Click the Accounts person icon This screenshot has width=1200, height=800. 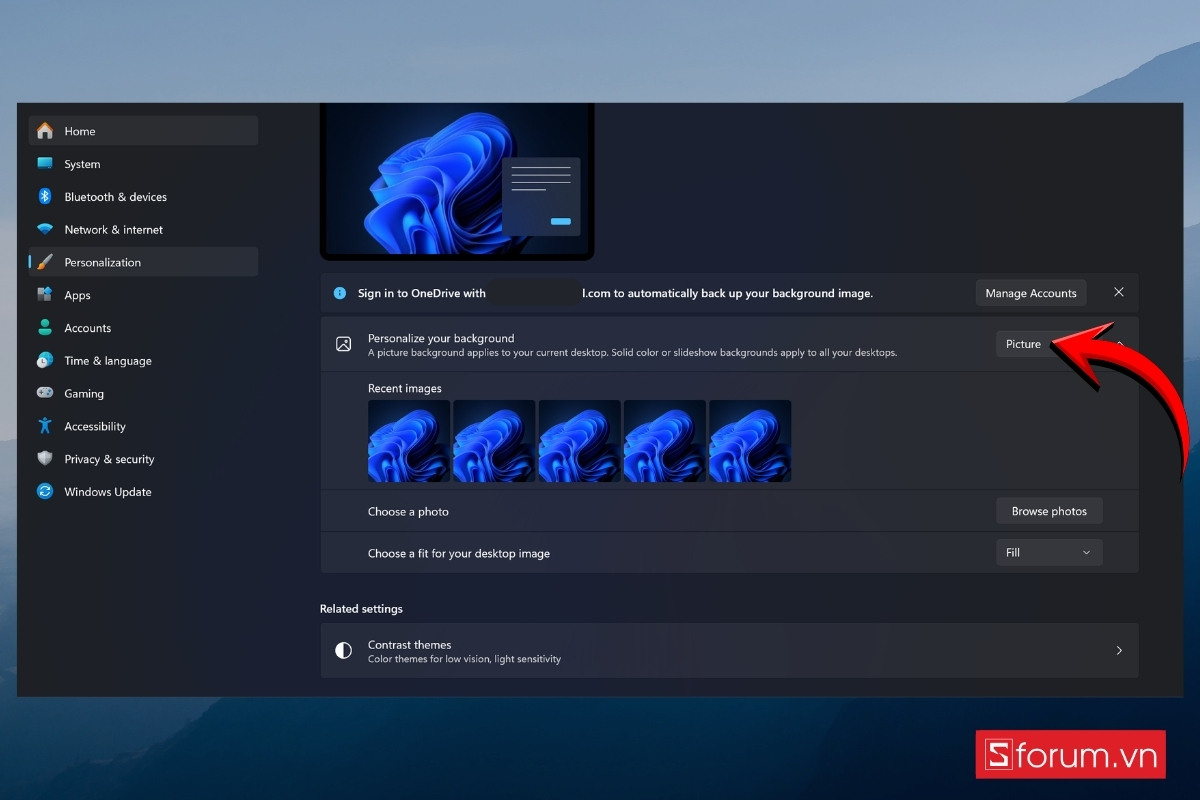click(44, 327)
